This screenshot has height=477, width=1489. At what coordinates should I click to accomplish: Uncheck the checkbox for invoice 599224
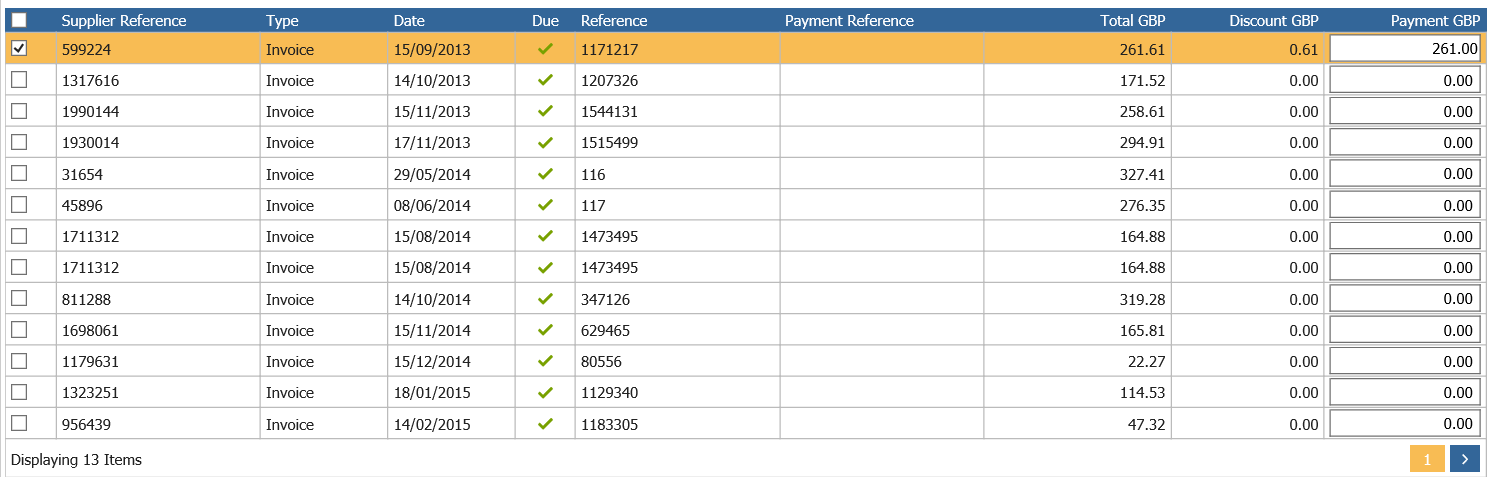click(19, 48)
